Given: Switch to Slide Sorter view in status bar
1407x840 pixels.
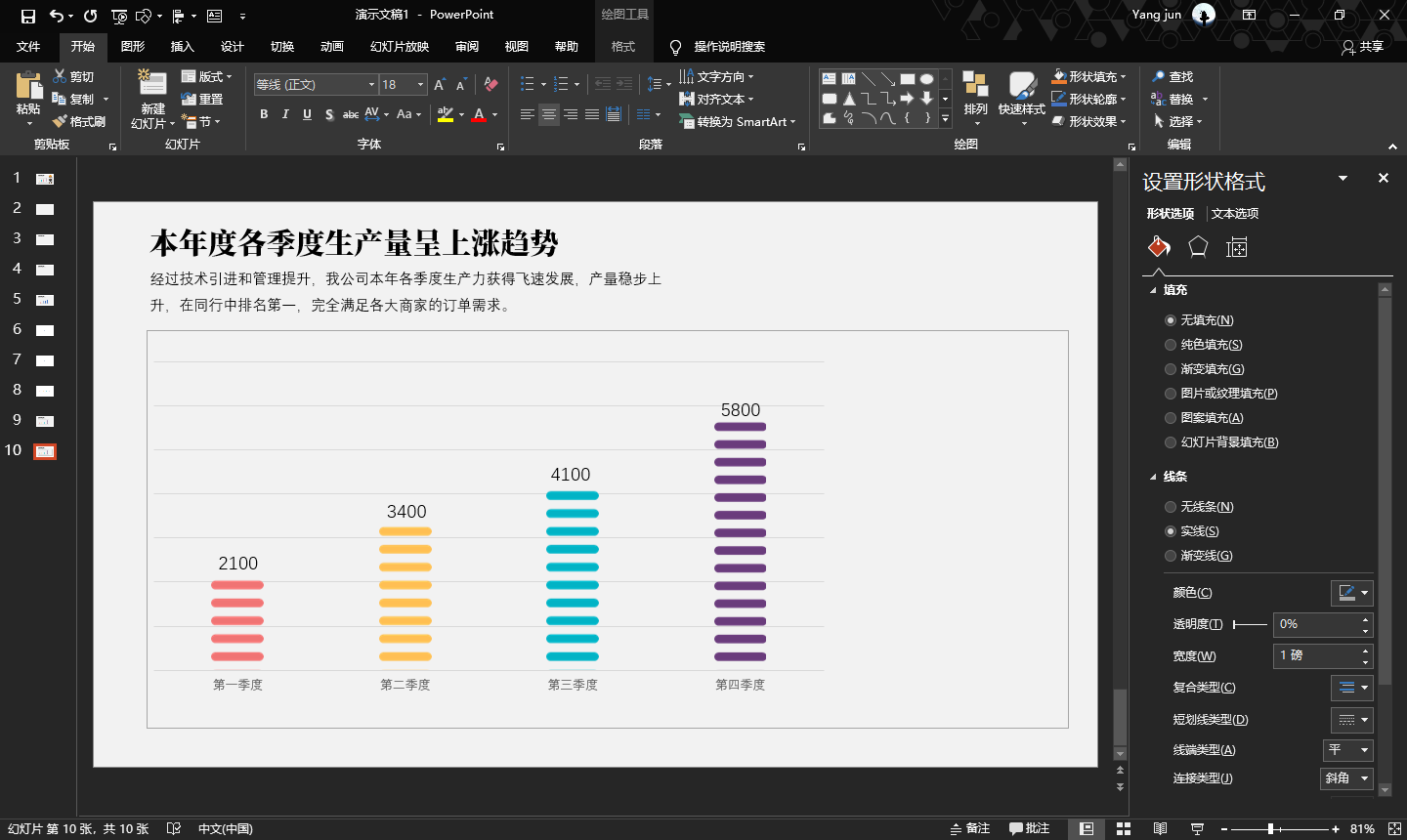Looking at the screenshot, I should pos(1124,828).
